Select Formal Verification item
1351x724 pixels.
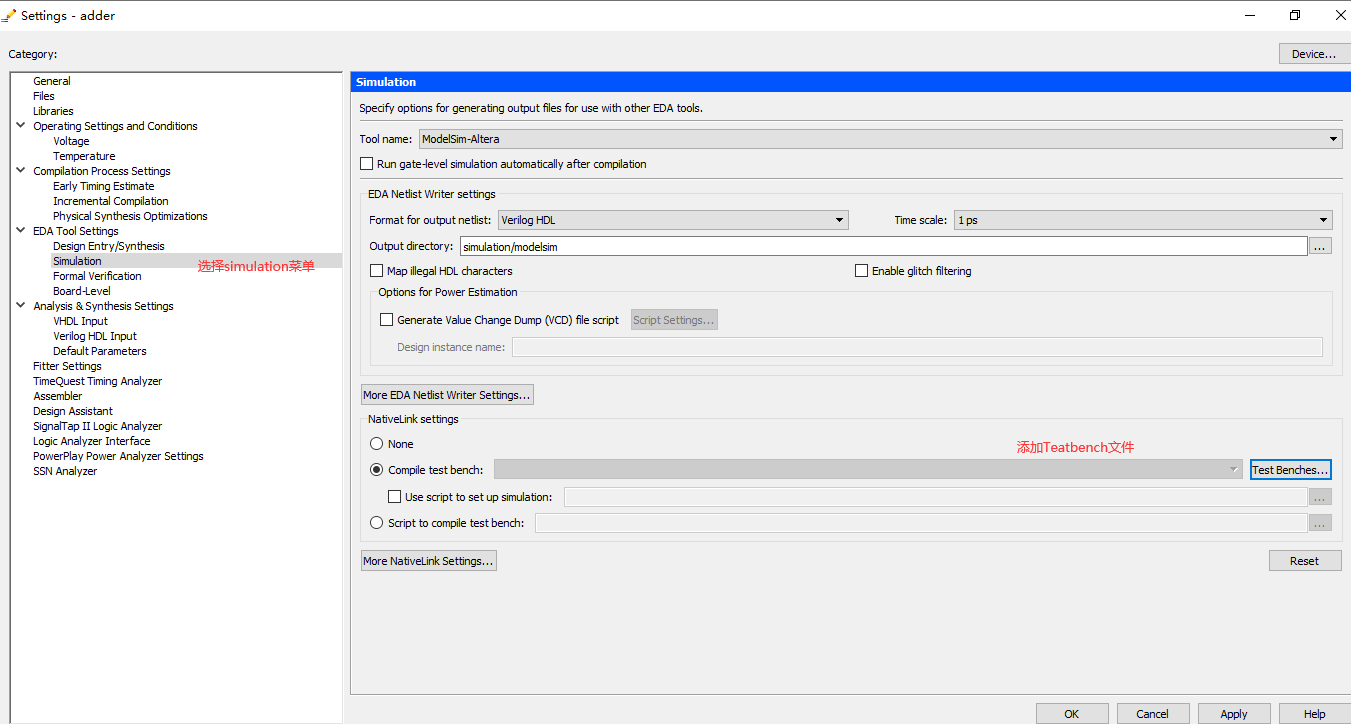click(97, 276)
